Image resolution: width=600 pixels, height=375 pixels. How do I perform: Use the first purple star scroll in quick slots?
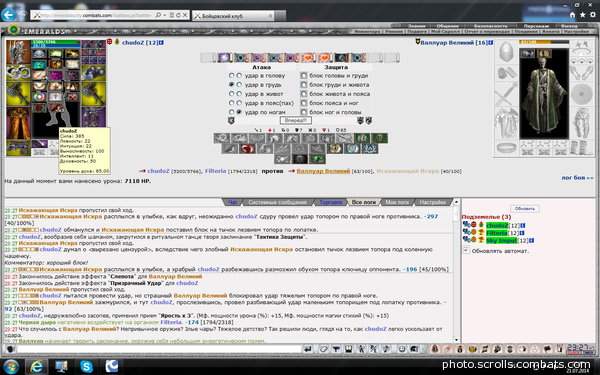225,58
